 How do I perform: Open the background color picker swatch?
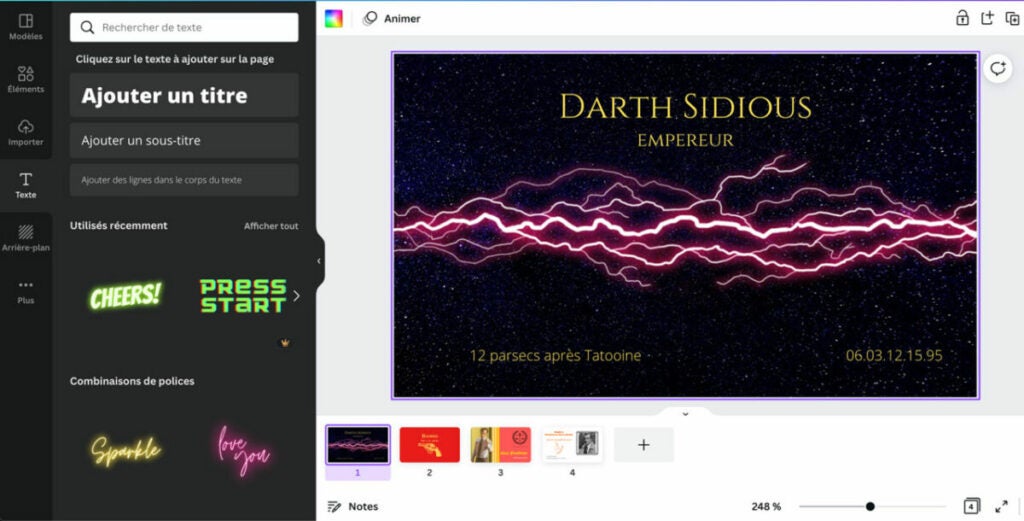(334, 18)
